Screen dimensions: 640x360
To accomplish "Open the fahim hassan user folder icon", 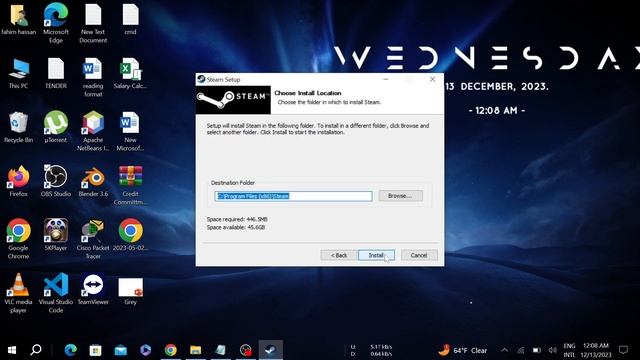I will [x=18, y=20].
